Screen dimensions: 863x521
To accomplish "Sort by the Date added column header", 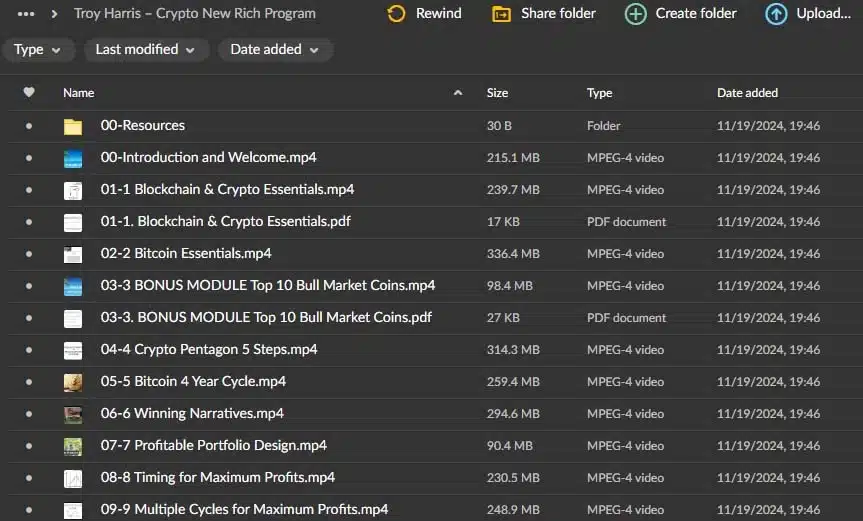I will 747,93.
